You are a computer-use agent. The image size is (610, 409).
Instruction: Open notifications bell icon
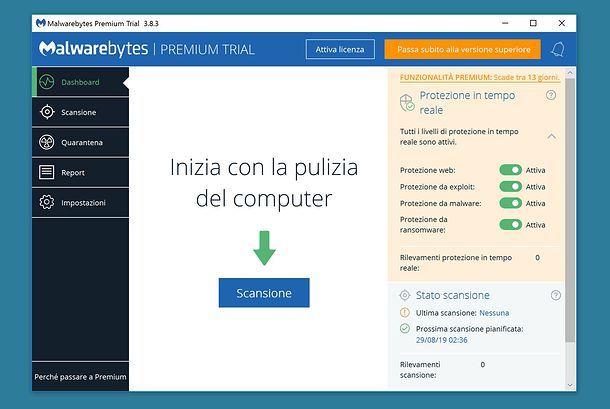pyautogui.click(x=558, y=49)
